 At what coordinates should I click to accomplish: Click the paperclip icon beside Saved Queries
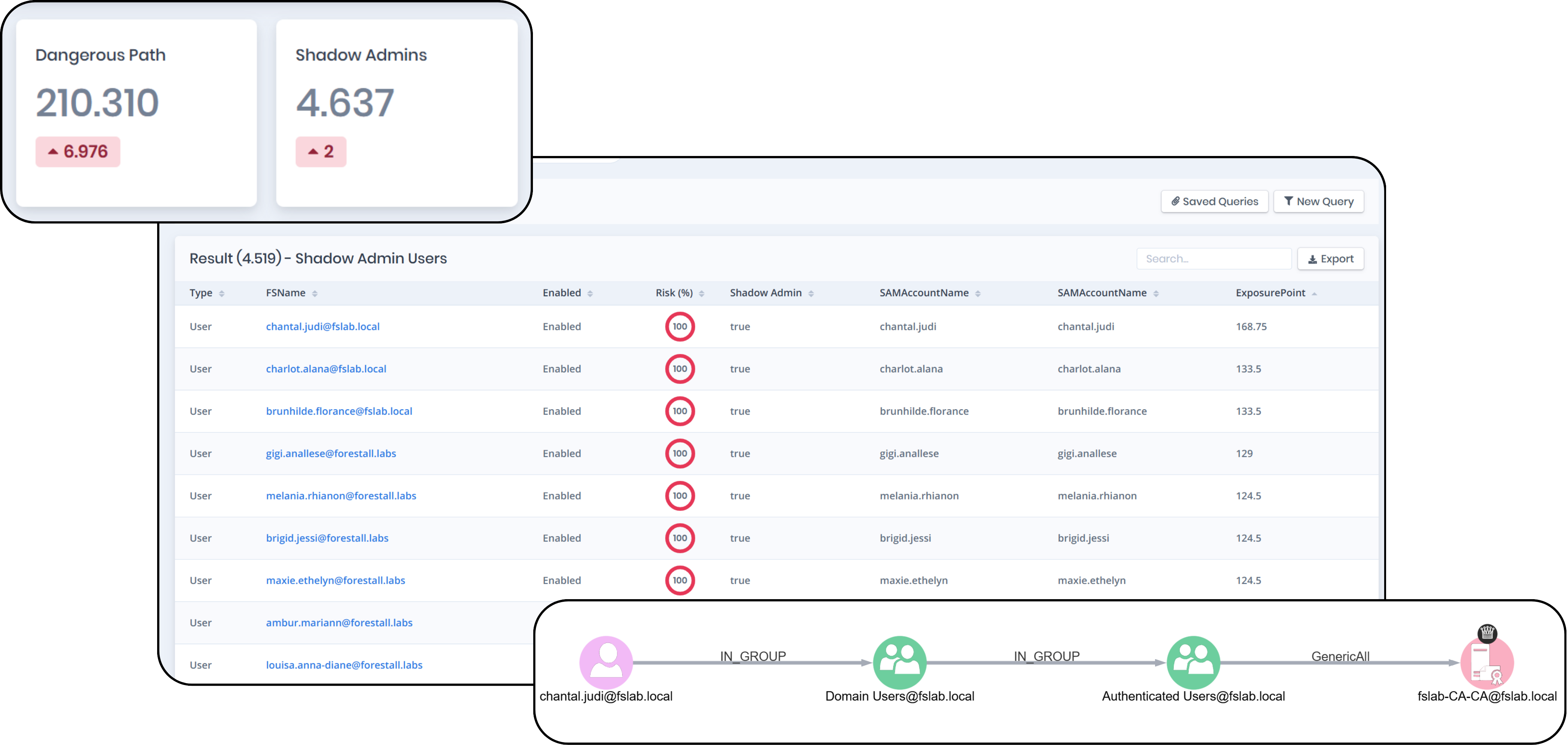(x=1175, y=201)
